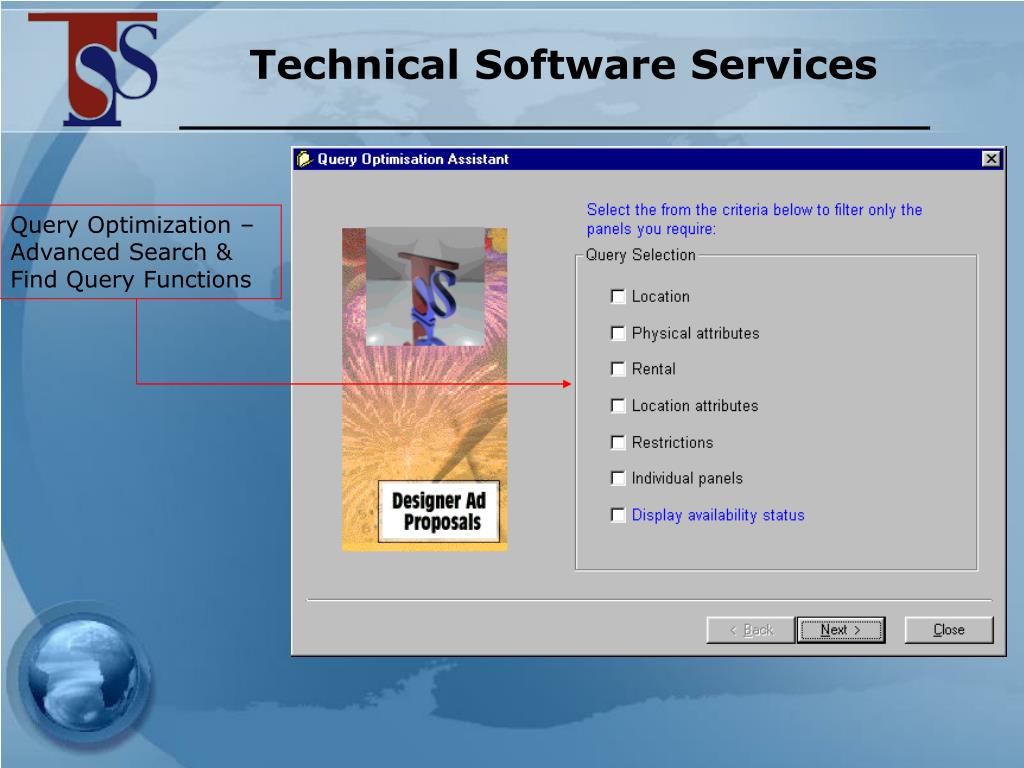The image size is (1024, 768).
Task: Check Display availability status
Action: [x=617, y=515]
